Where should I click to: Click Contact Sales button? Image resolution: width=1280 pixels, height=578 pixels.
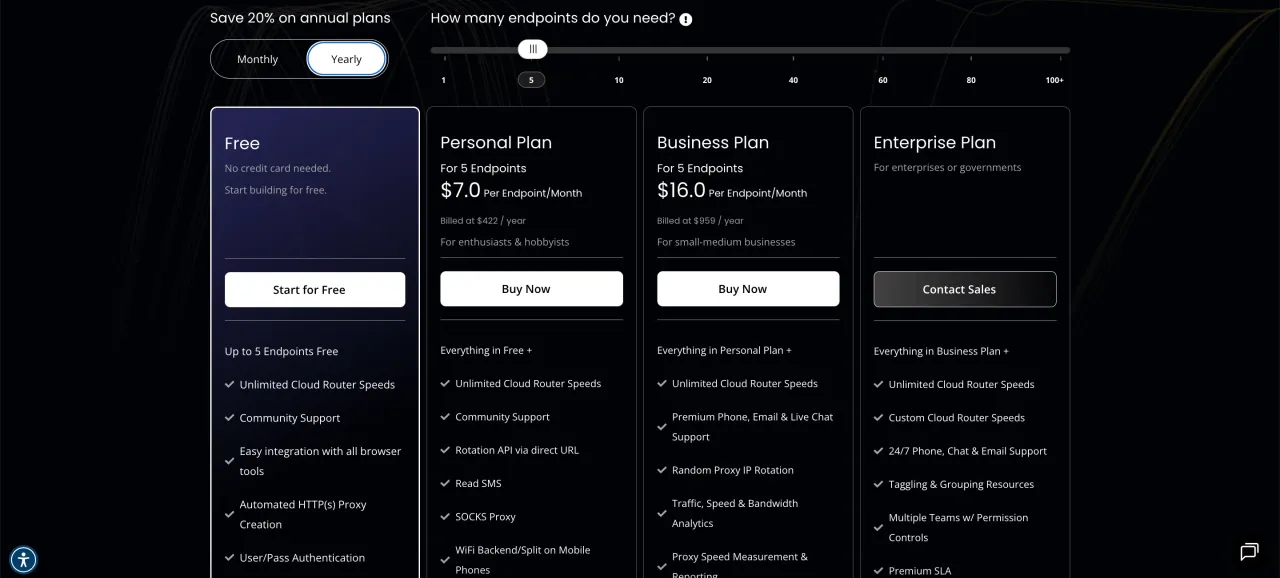click(x=964, y=289)
